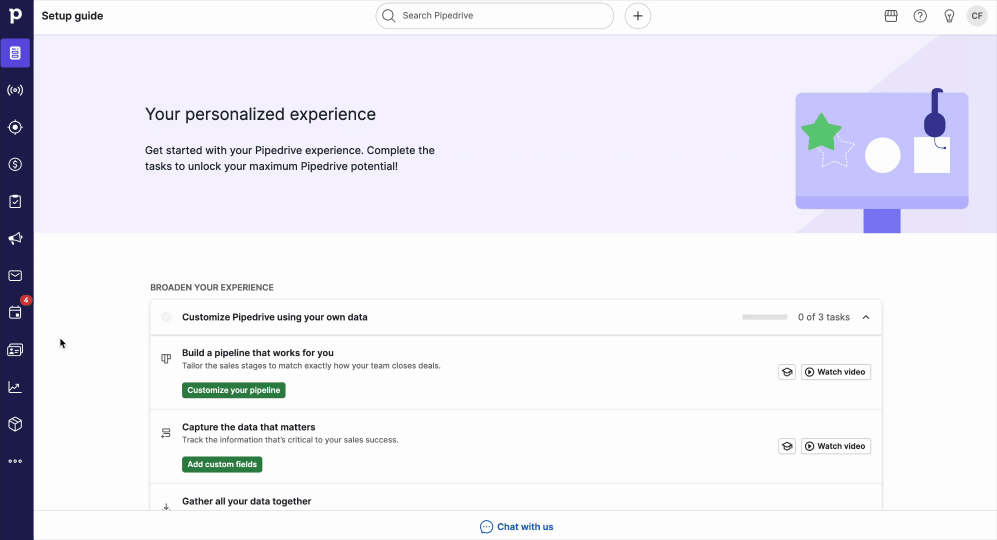Click Capture the data that matters heading
997x540 pixels.
[249, 427]
